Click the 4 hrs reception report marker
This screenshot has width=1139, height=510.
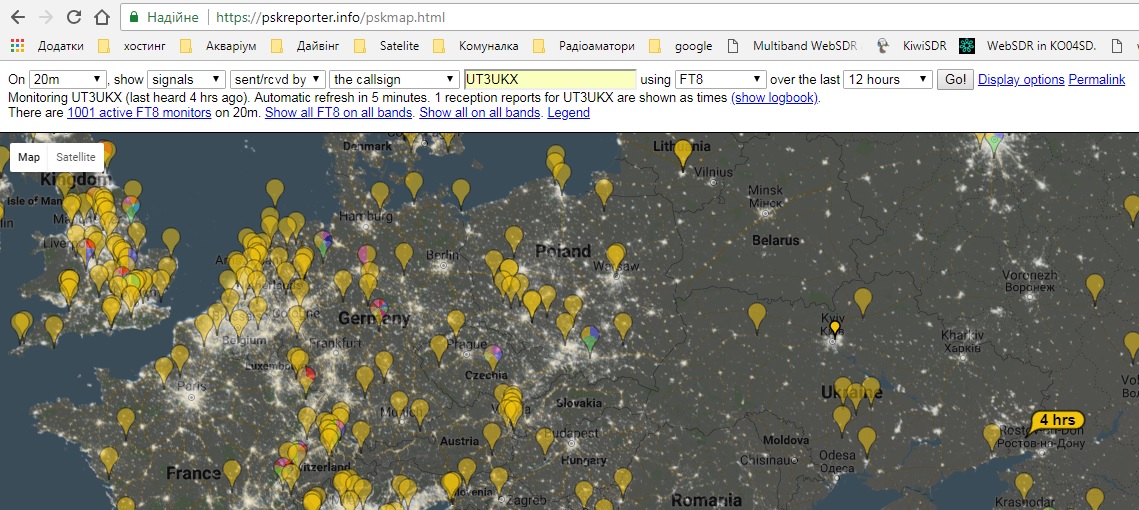click(x=1056, y=420)
